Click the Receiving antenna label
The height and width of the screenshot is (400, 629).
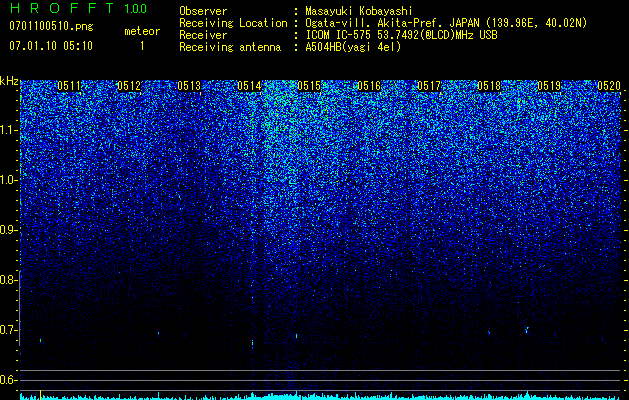click(230, 47)
